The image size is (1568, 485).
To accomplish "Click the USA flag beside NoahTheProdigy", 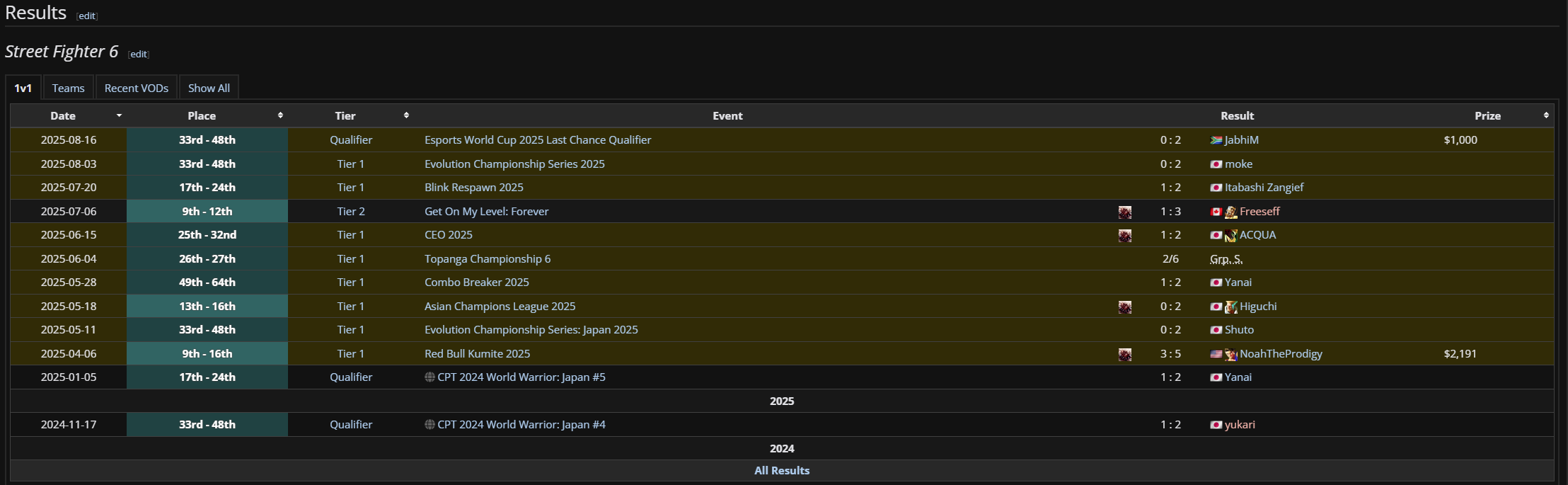I will tap(1216, 354).
